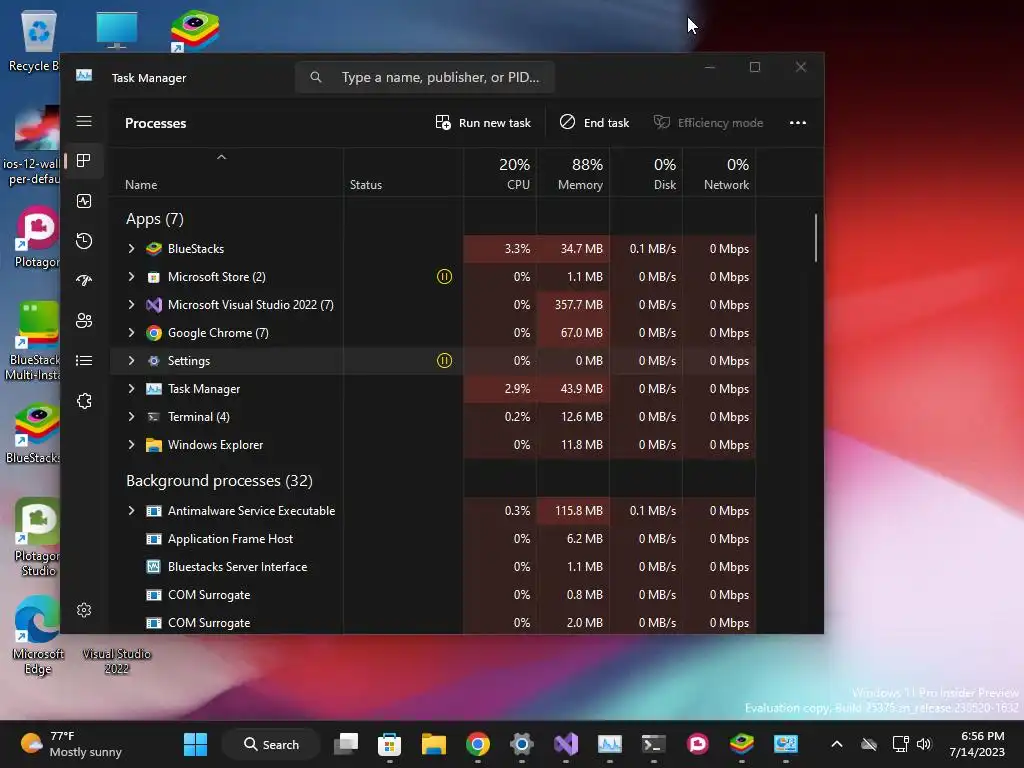Expand Antimalware Service Executable row
This screenshot has height=768, width=1024.
click(131, 511)
